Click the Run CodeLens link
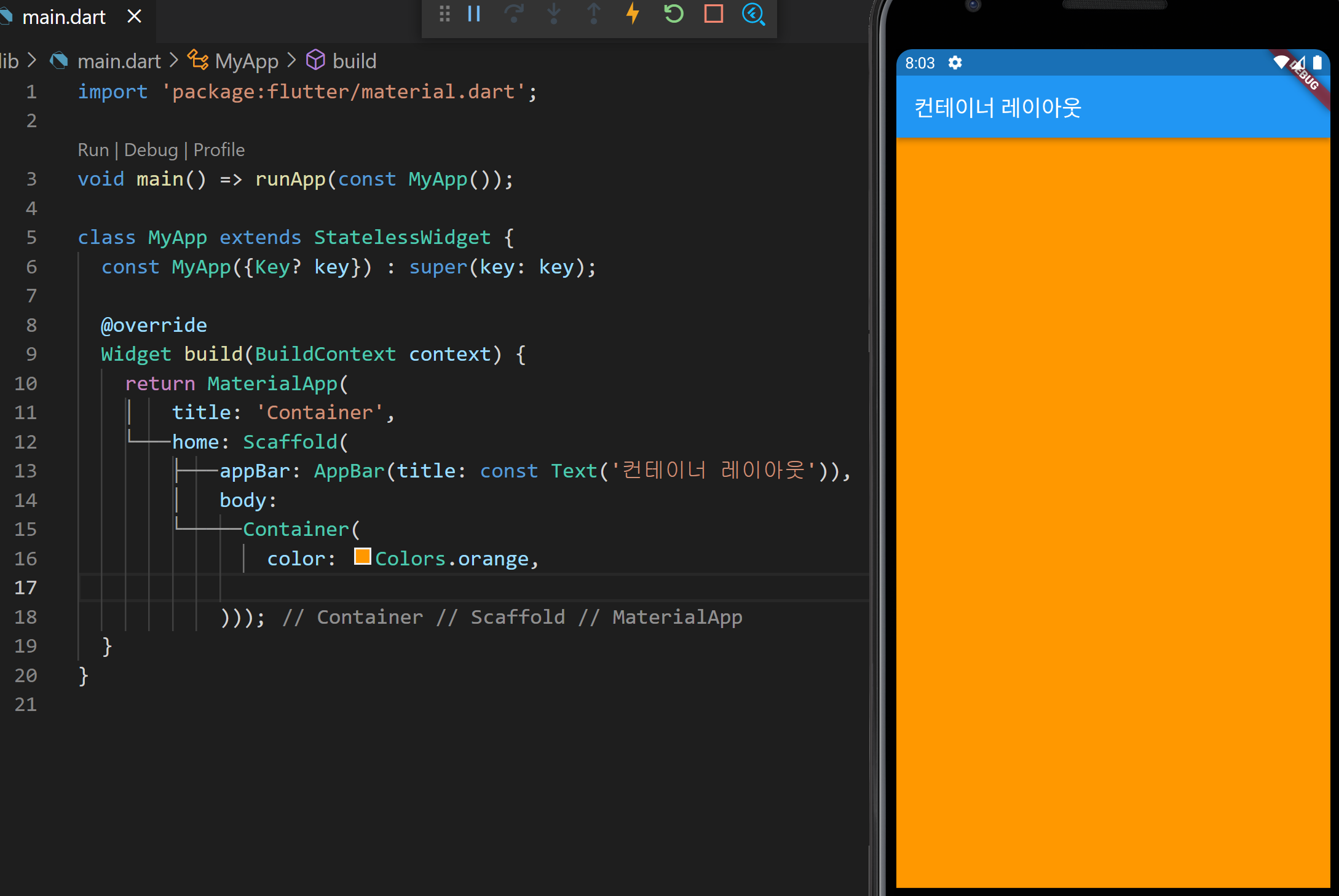Image resolution: width=1339 pixels, height=896 pixels. [x=93, y=150]
